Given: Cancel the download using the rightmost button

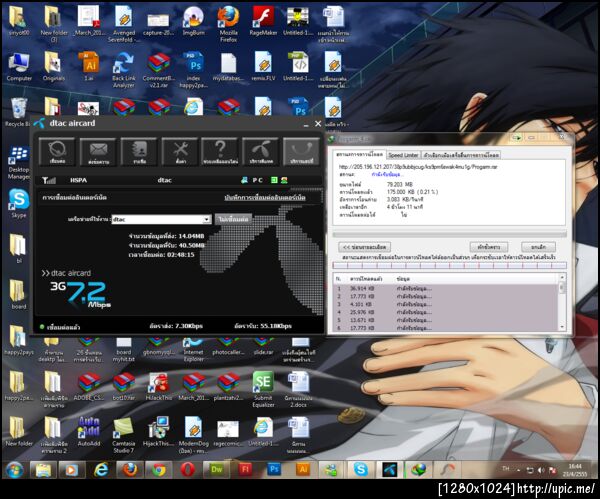Looking at the screenshot, I should [x=538, y=247].
